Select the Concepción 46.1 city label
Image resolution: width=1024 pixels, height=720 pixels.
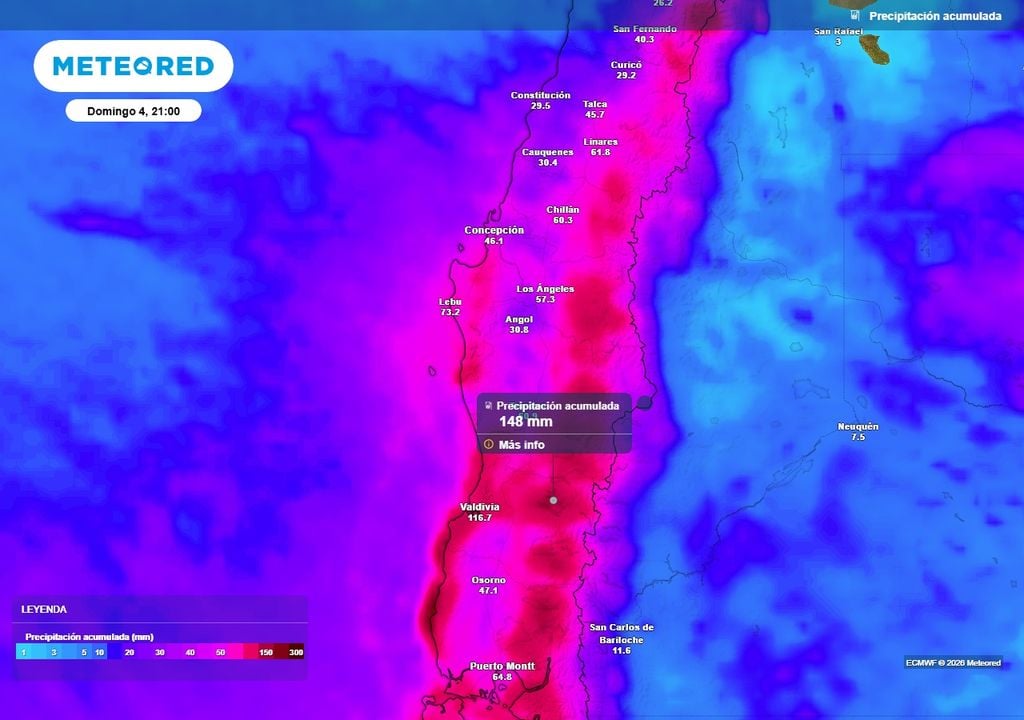click(x=494, y=235)
